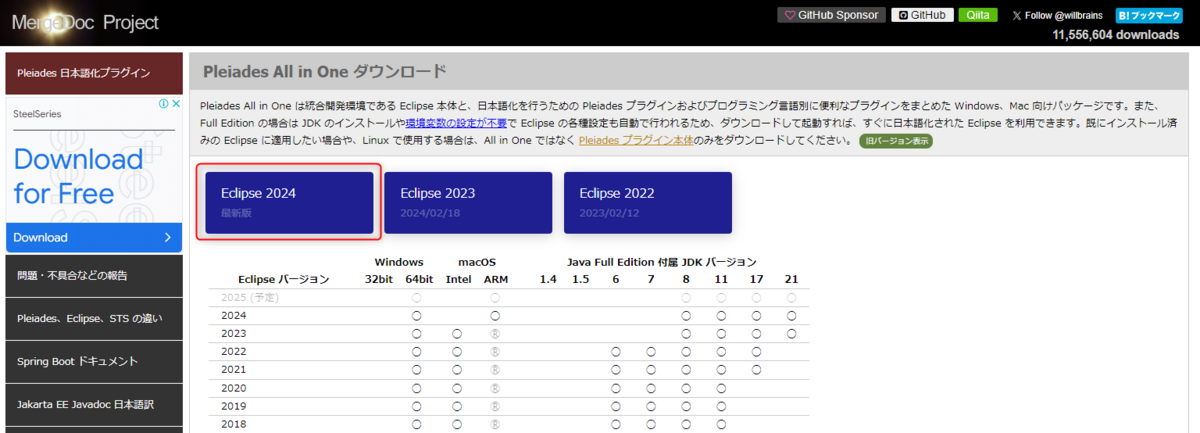
Task: Open Pleiades、Eclipse、STS の違い sidebar item
Action: click(94, 318)
